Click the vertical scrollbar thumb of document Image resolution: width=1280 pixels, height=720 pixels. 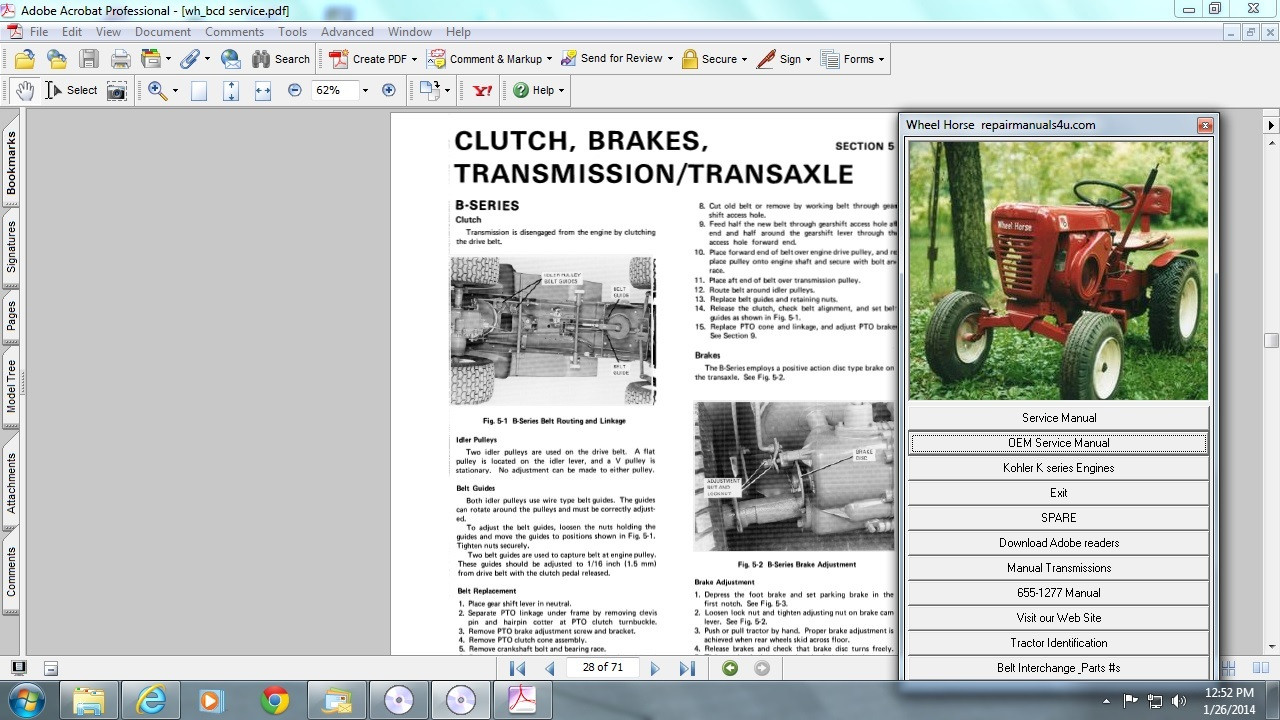point(1271,341)
